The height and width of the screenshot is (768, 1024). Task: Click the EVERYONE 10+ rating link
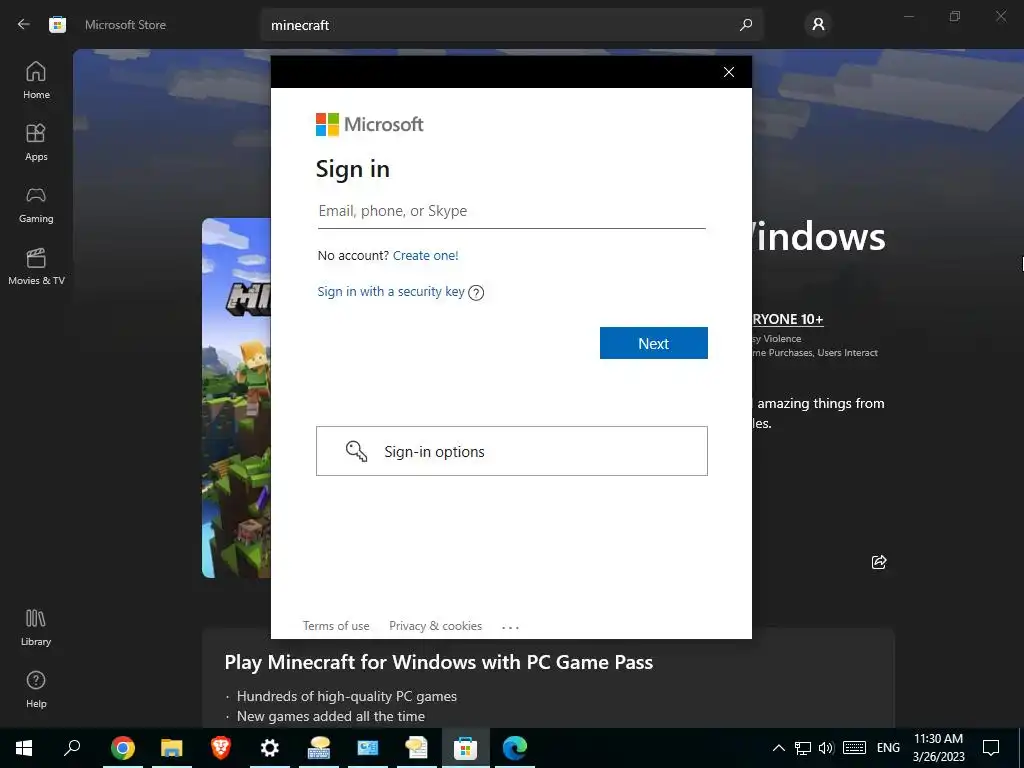(x=787, y=319)
